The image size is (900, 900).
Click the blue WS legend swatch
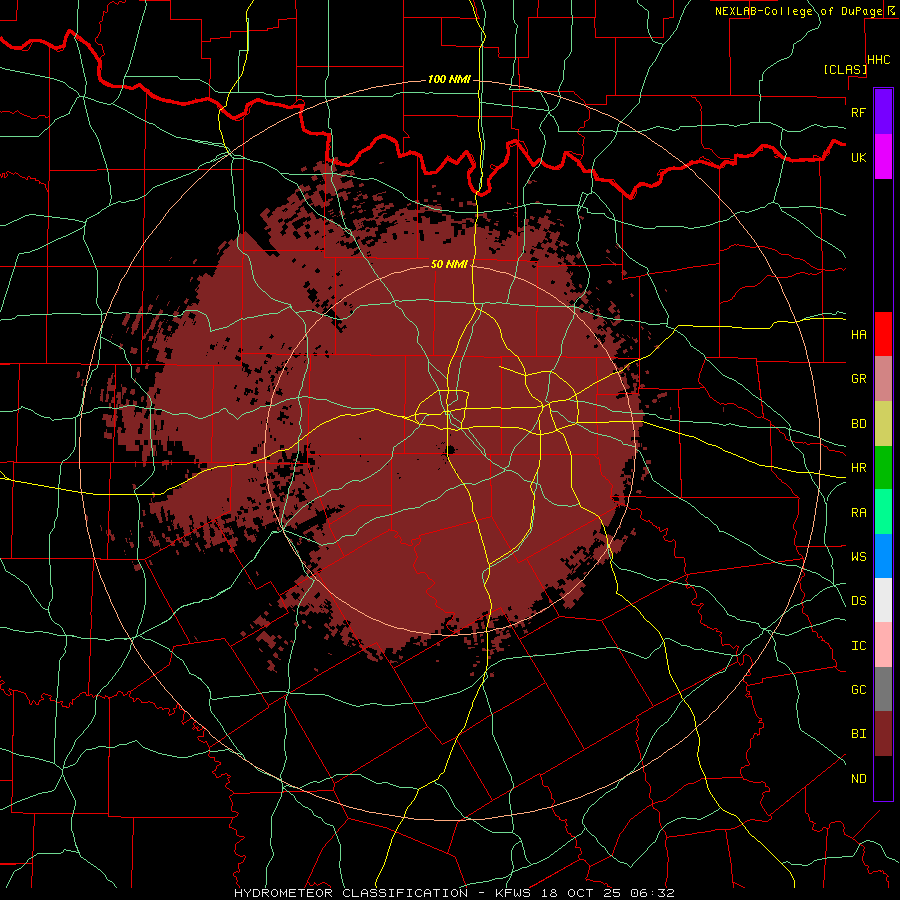coord(883,556)
